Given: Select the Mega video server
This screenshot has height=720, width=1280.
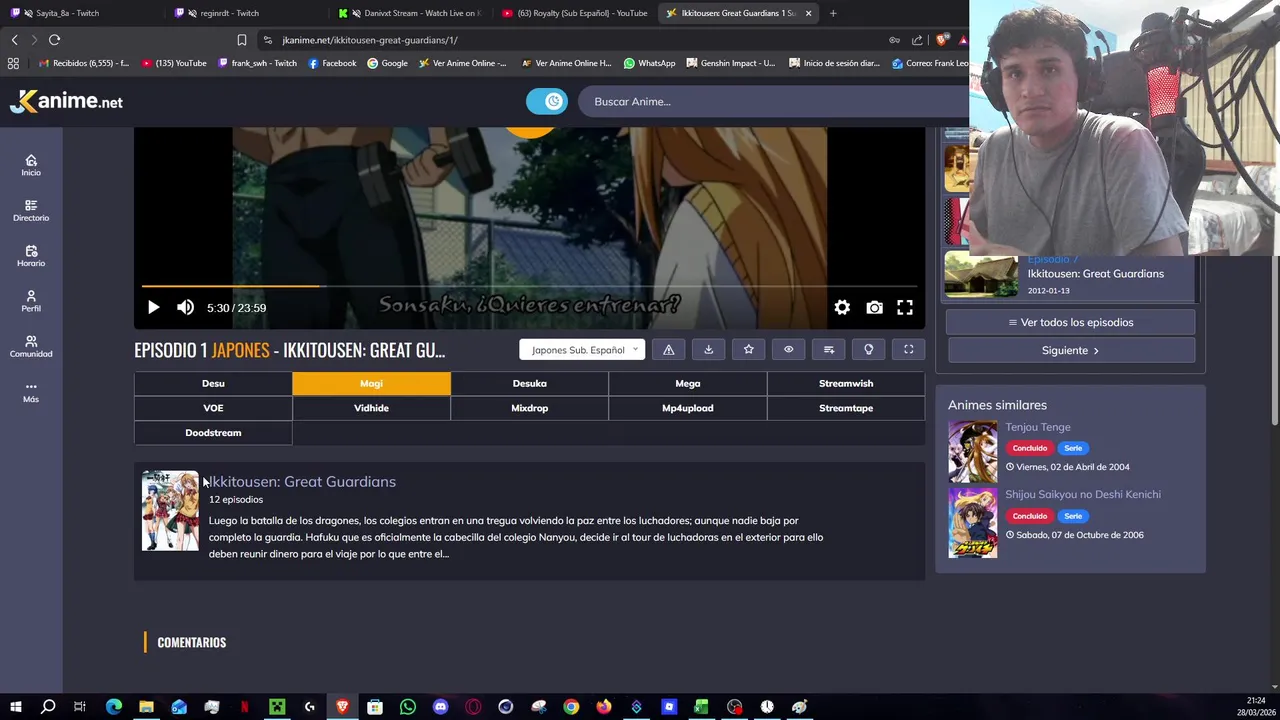Looking at the screenshot, I should 687,383.
